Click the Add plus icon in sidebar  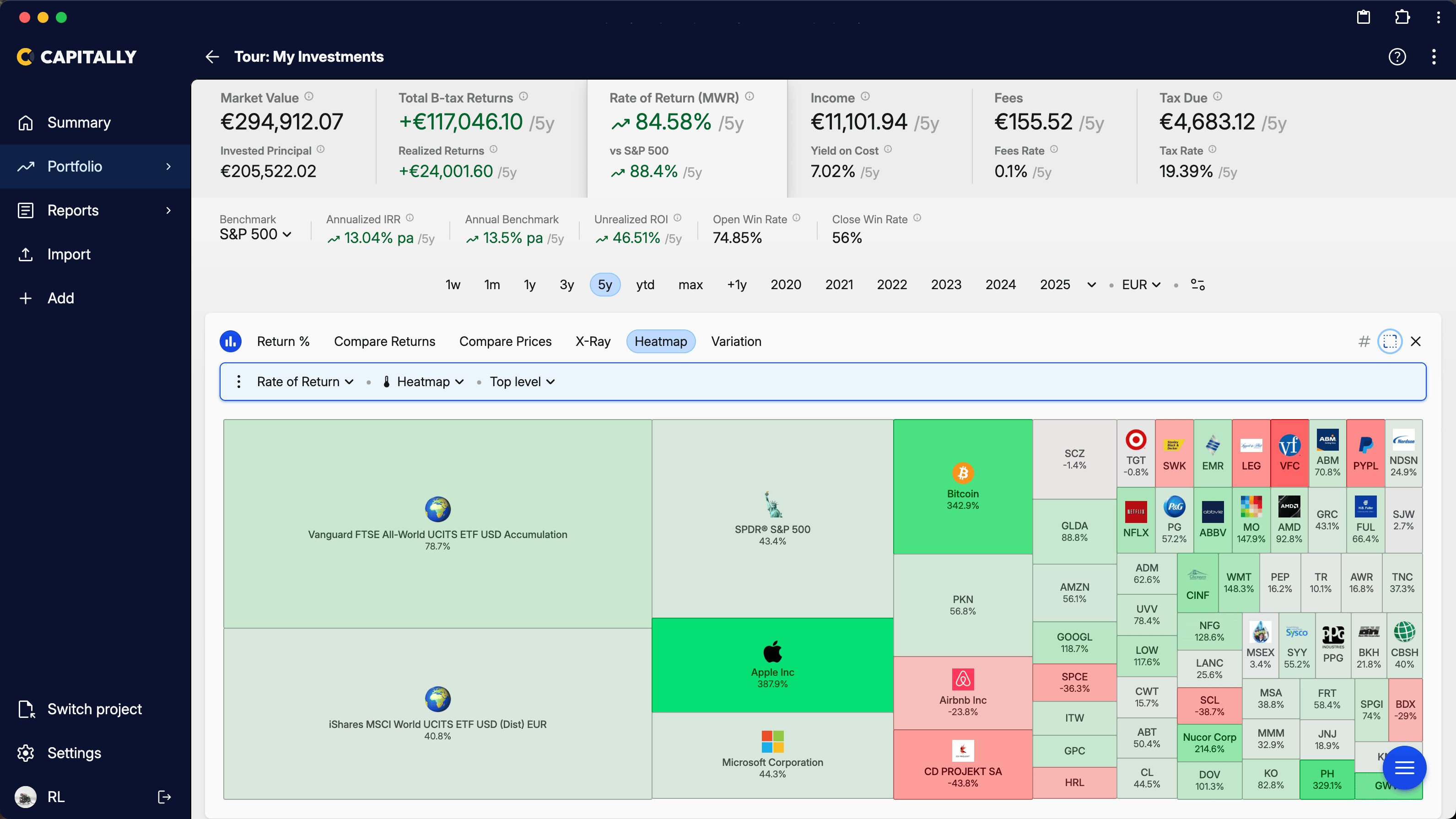pos(26,298)
